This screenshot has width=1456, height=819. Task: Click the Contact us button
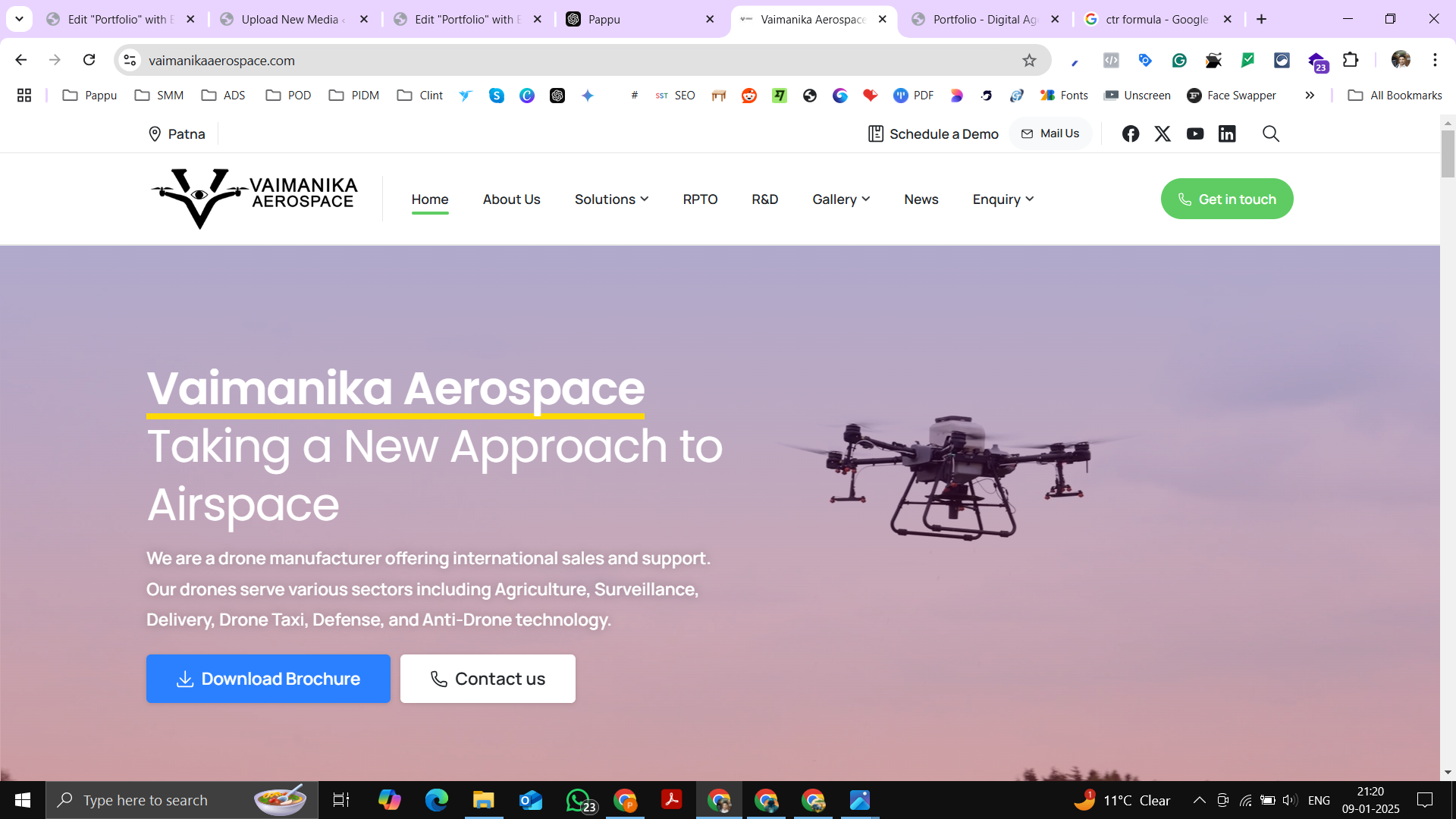pos(488,679)
